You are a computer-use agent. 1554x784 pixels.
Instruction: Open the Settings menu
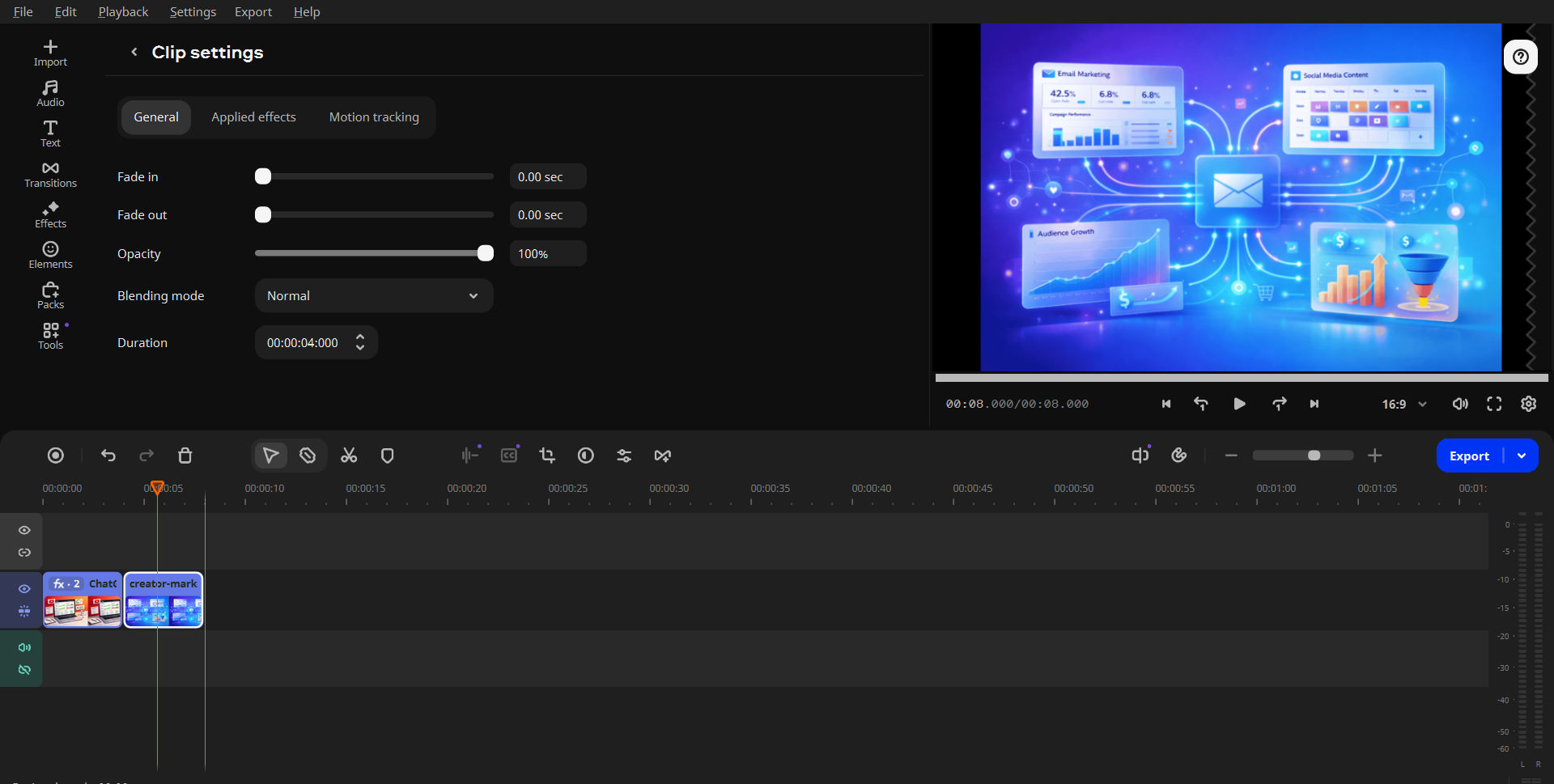coord(193,11)
